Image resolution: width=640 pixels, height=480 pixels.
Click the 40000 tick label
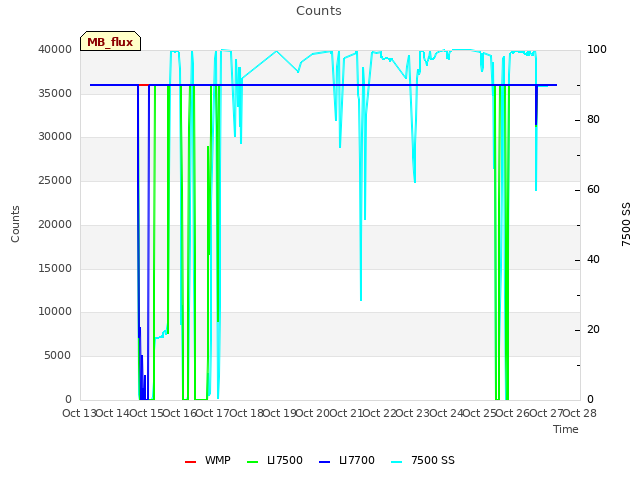[55, 49]
